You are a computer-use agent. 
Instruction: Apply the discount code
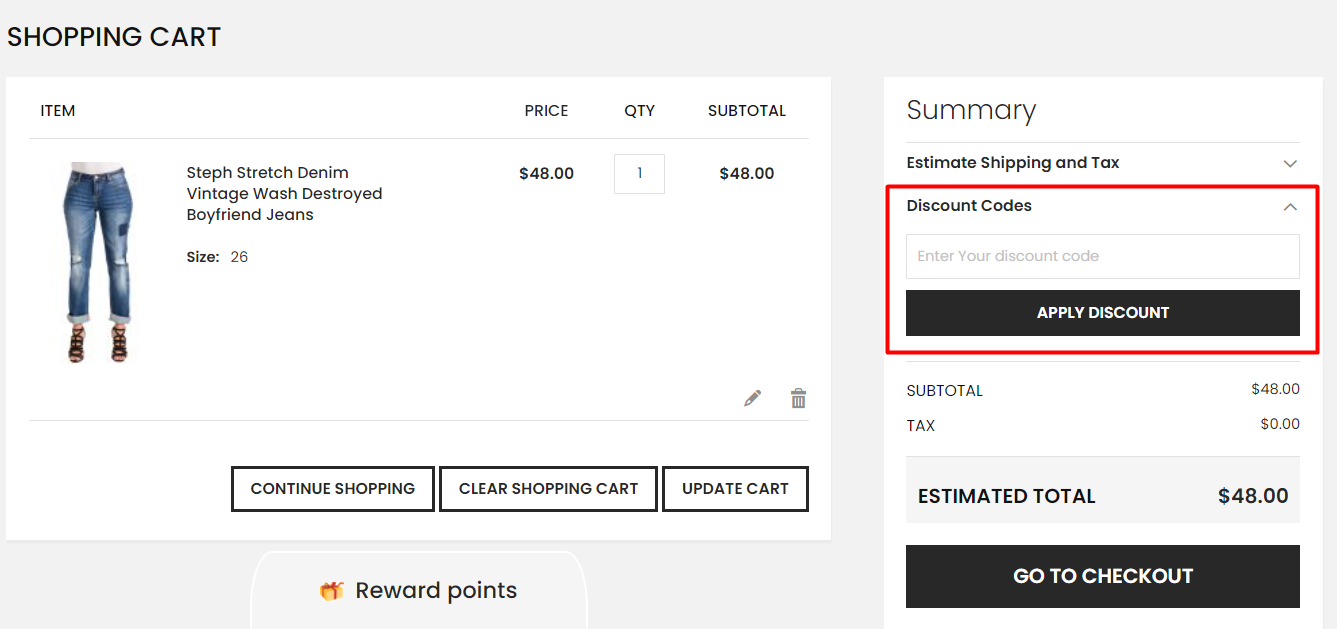pyautogui.click(x=1103, y=313)
